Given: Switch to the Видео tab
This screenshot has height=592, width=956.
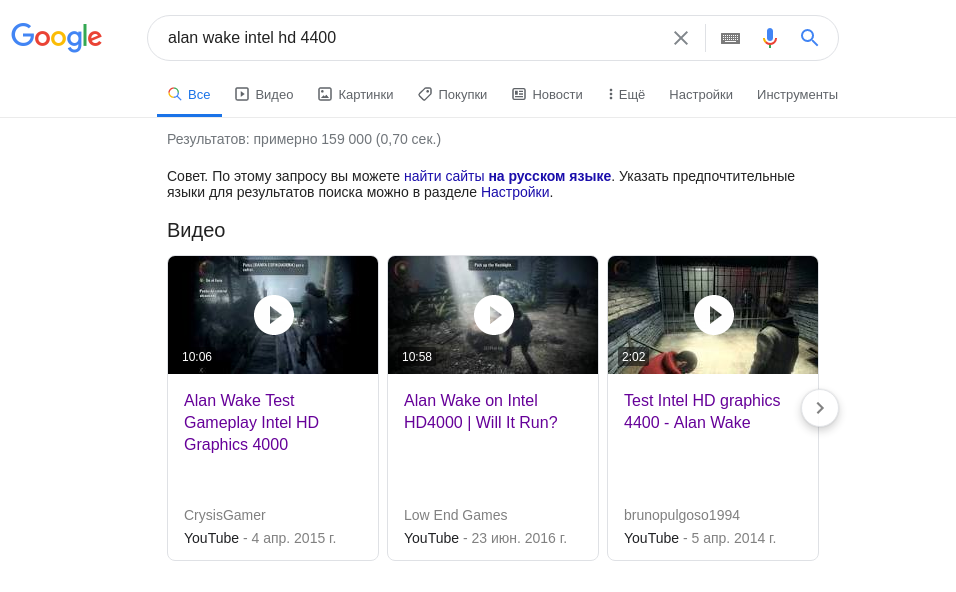Looking at the screenshot, I should tap(265, 95).
